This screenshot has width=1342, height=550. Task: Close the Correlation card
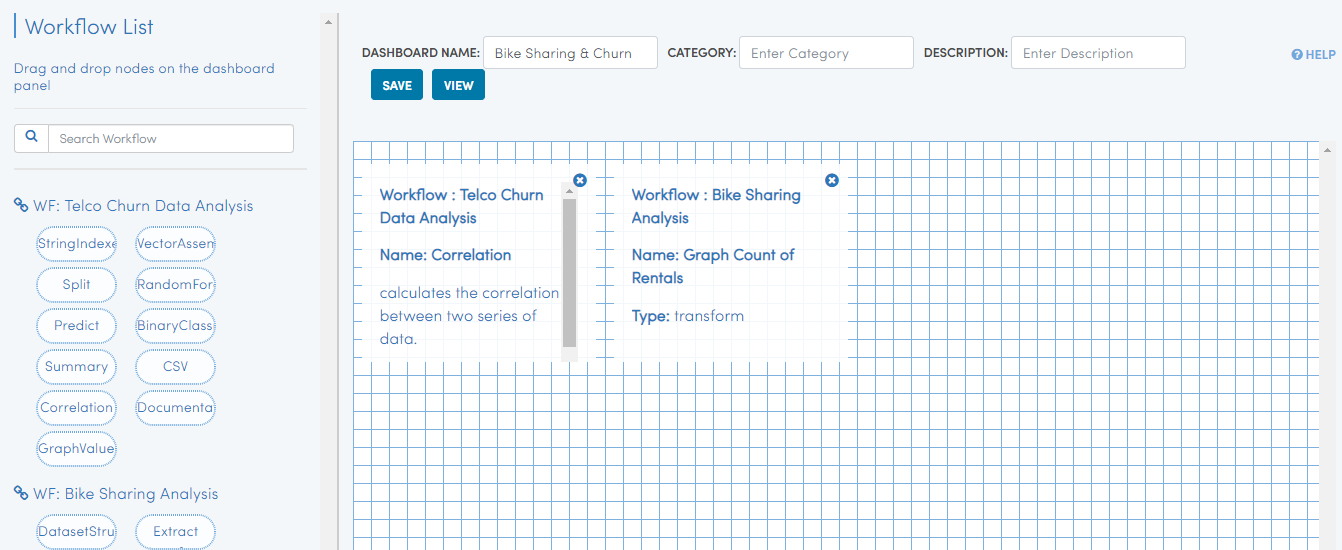click(x=580, y=180)
